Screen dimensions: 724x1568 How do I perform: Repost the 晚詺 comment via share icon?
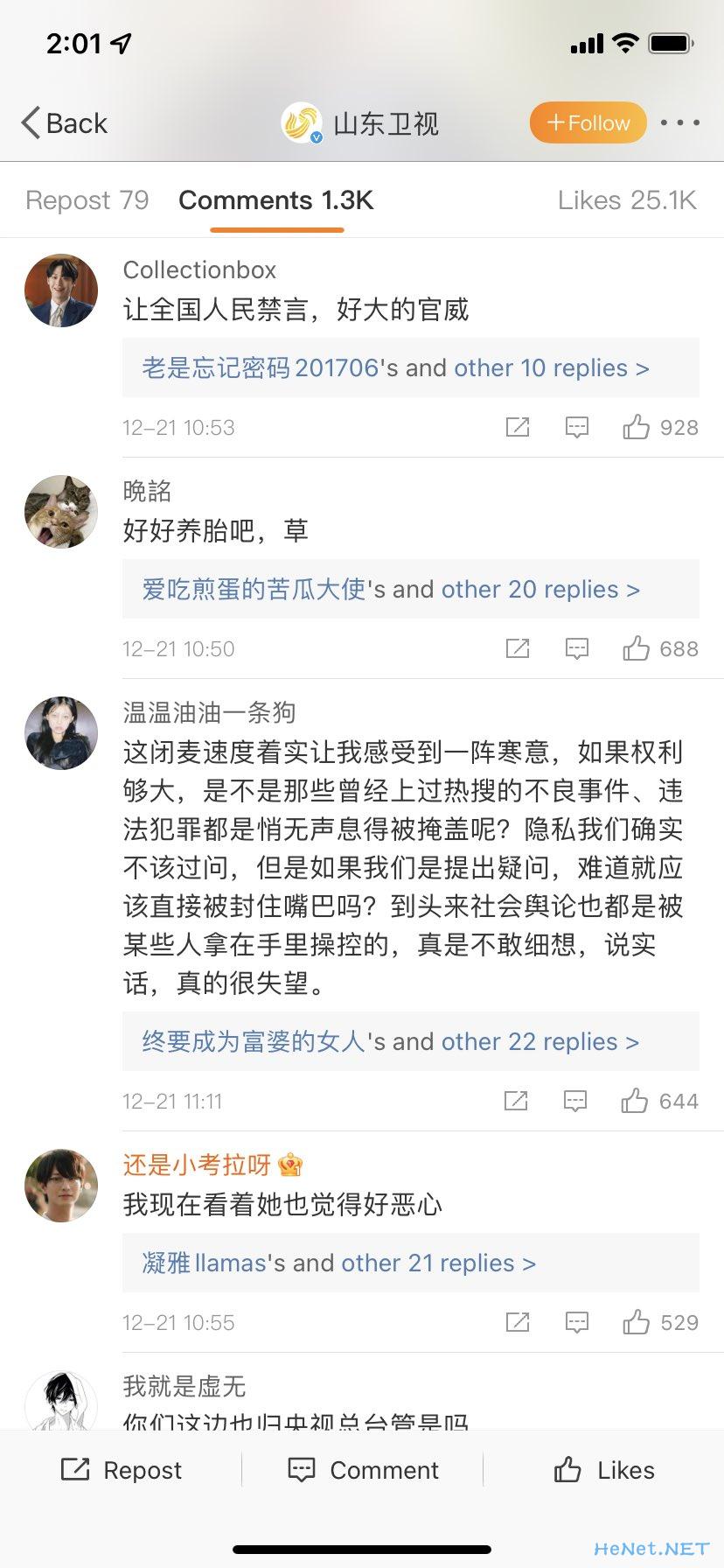[517, 648]
